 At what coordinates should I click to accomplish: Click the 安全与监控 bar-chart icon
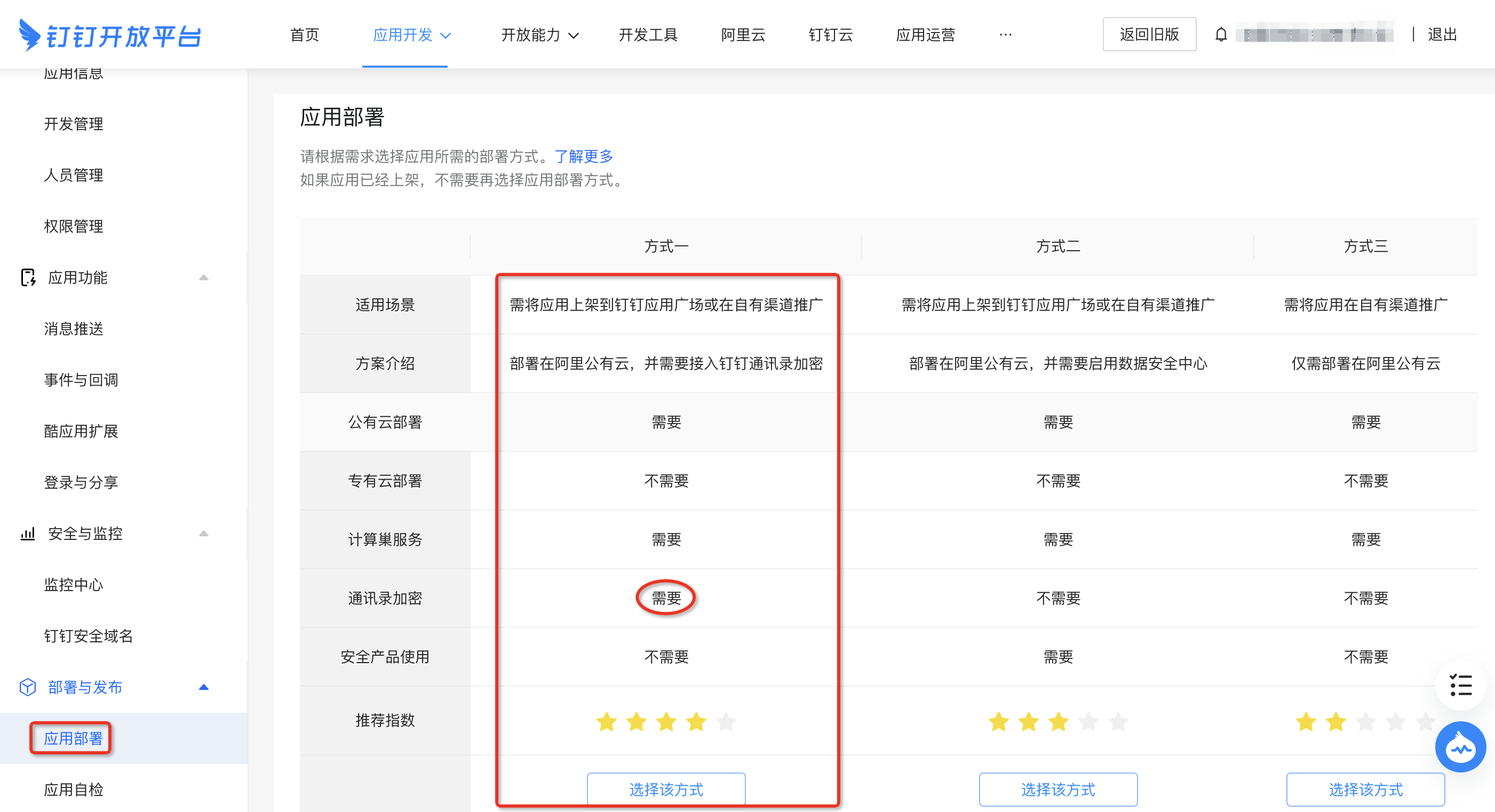27,533
